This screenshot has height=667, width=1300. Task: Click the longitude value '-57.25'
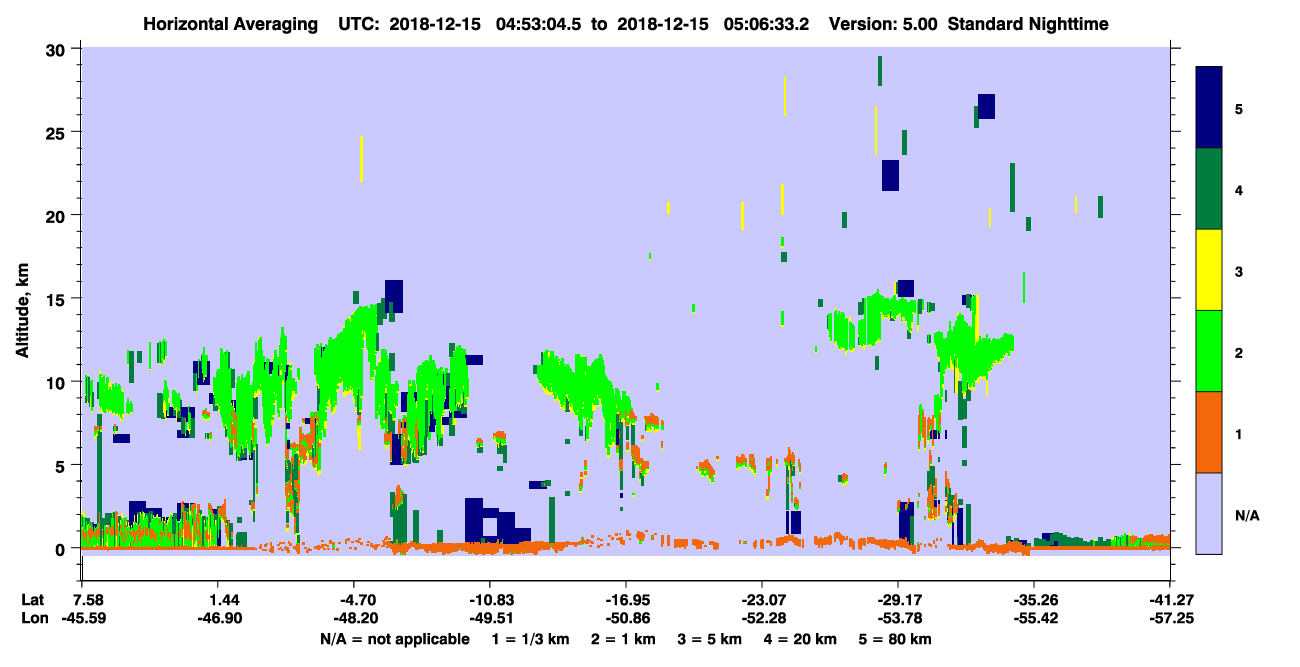point(1170,619)
